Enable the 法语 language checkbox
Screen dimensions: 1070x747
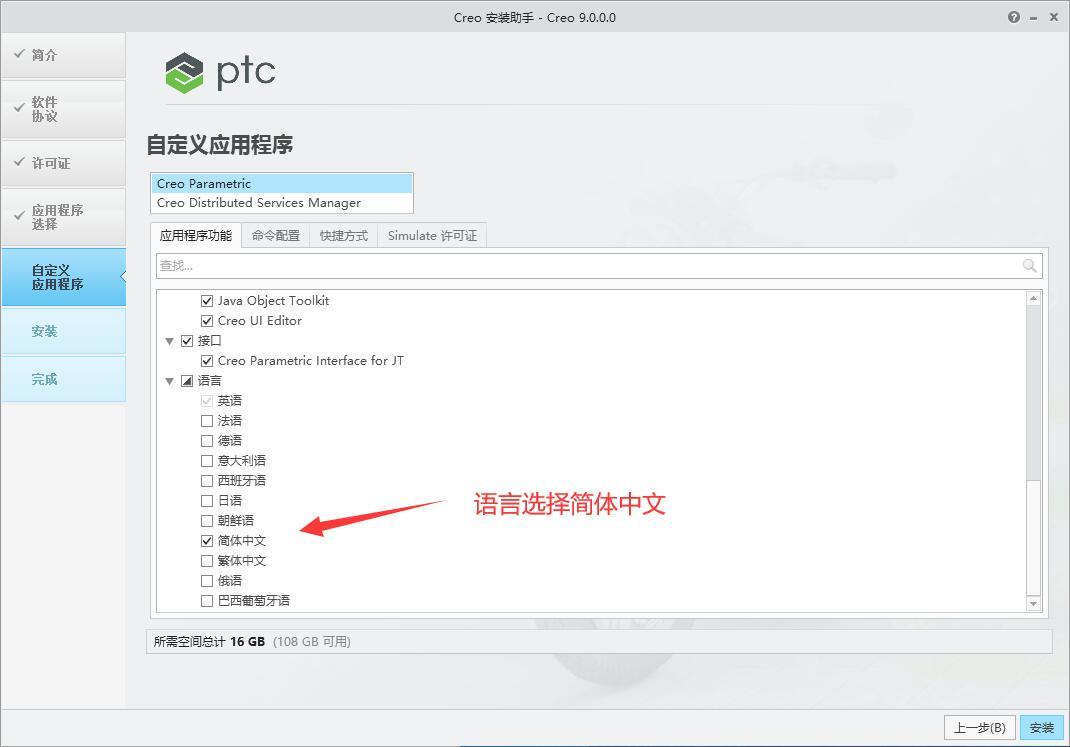[207, 421]
